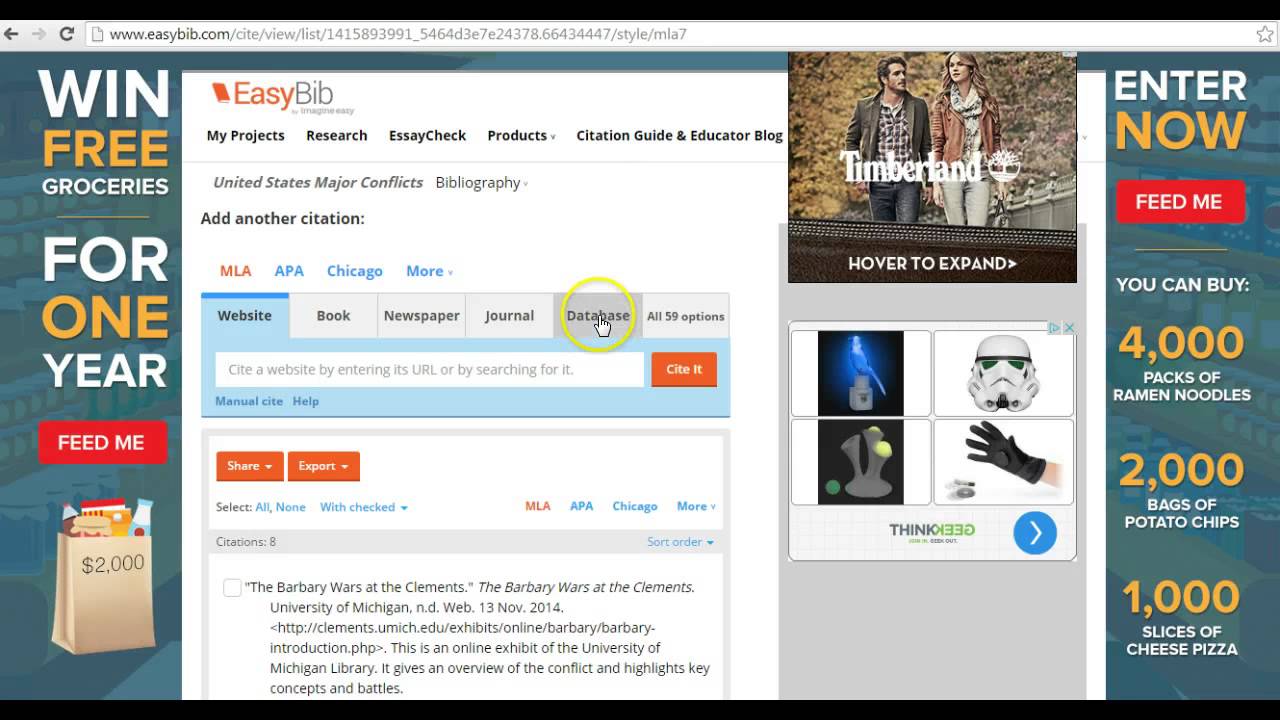Open the Products dropdown menu
The height and width of the screenshot is (720, 1280).
521,135
